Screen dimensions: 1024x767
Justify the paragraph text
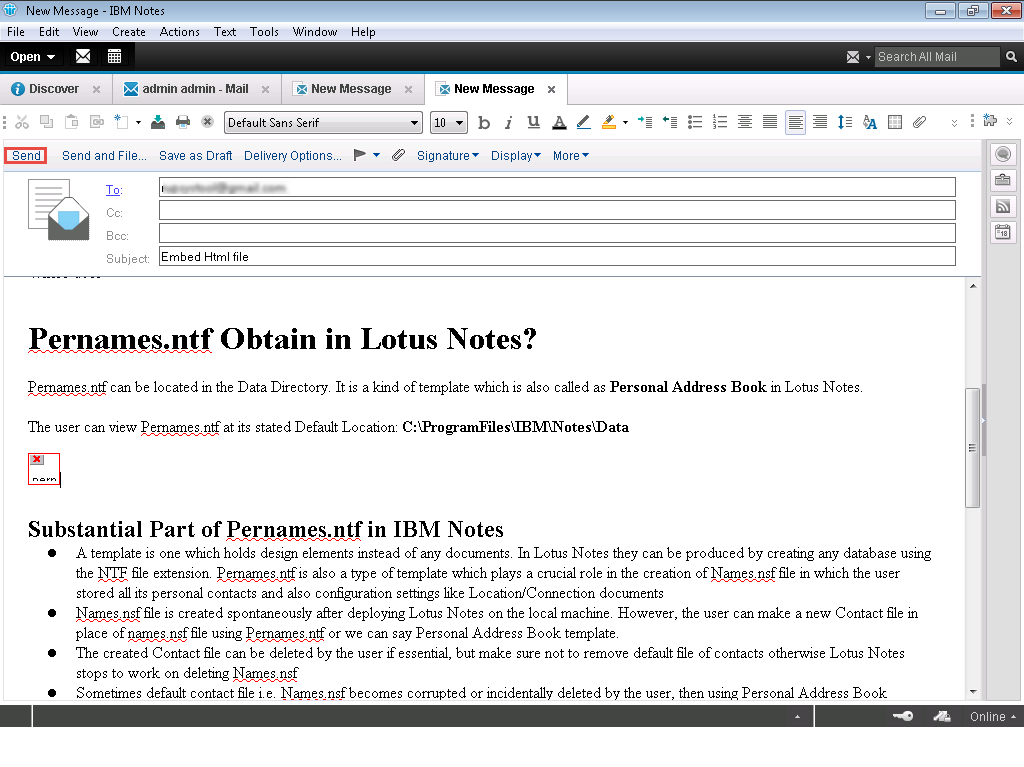[x=770, y=122]
